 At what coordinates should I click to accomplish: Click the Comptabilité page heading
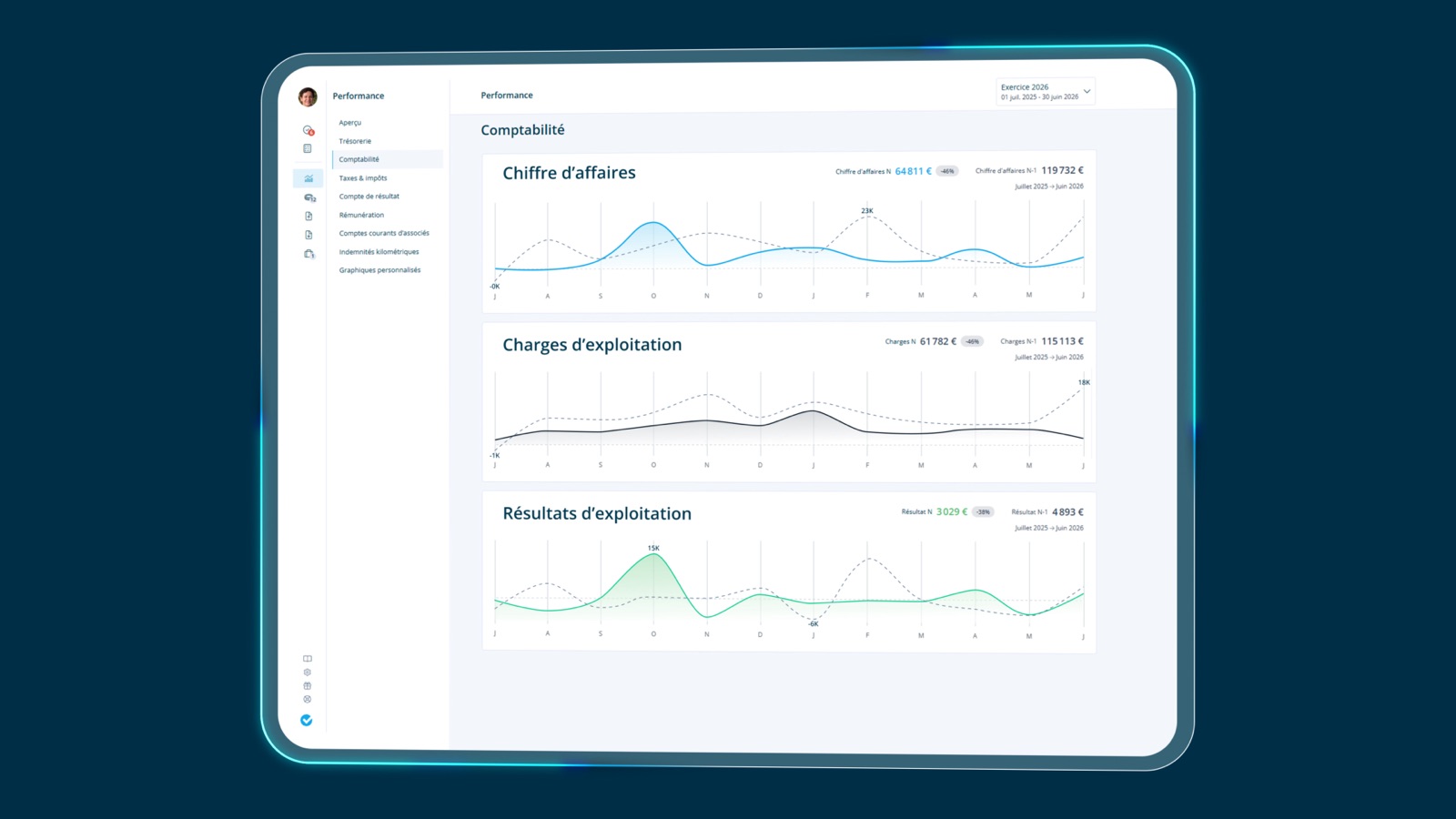pyautogui.click(x=522, y=130)
